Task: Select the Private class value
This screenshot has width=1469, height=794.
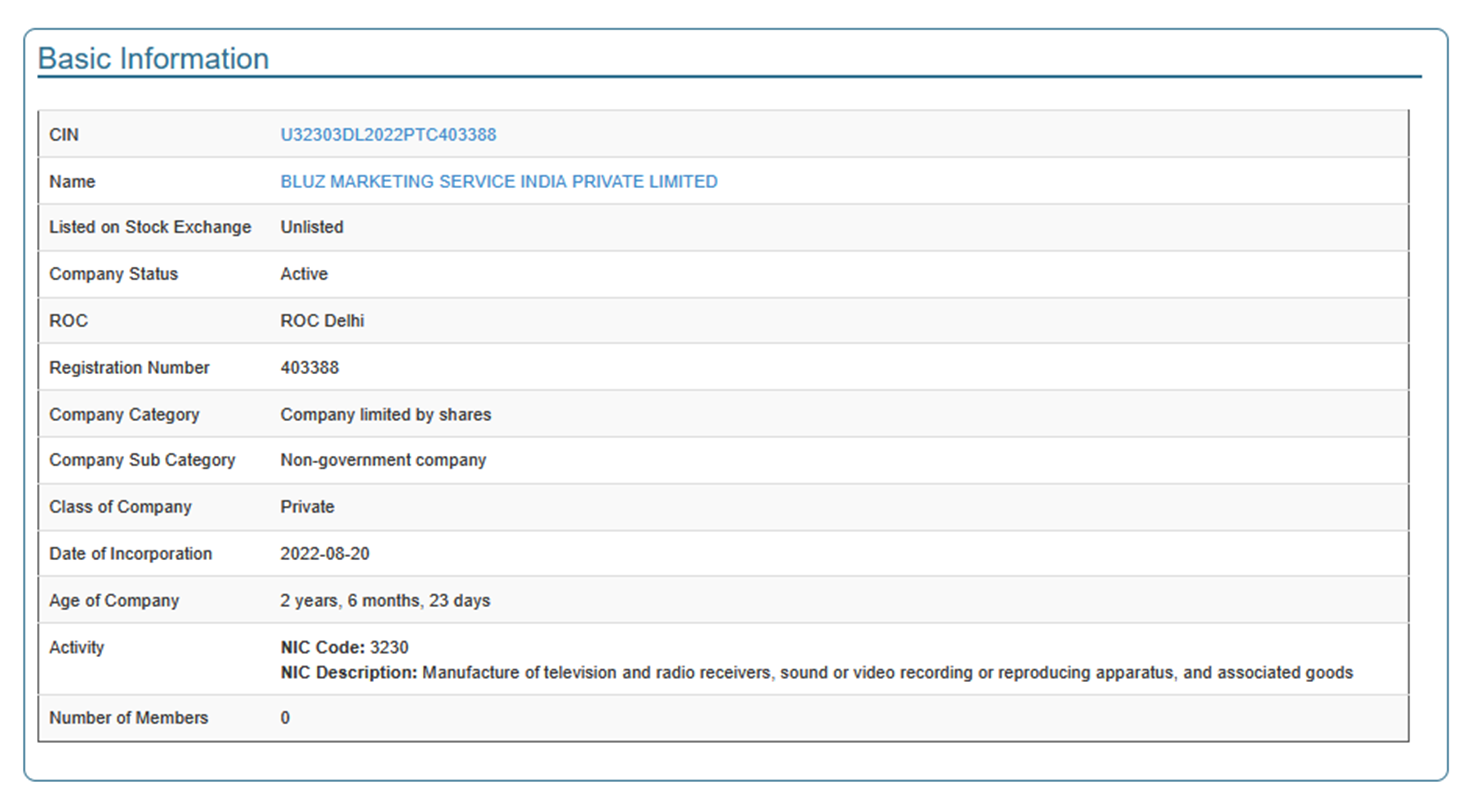Action: pyautogui.click(x=308, y=507)
